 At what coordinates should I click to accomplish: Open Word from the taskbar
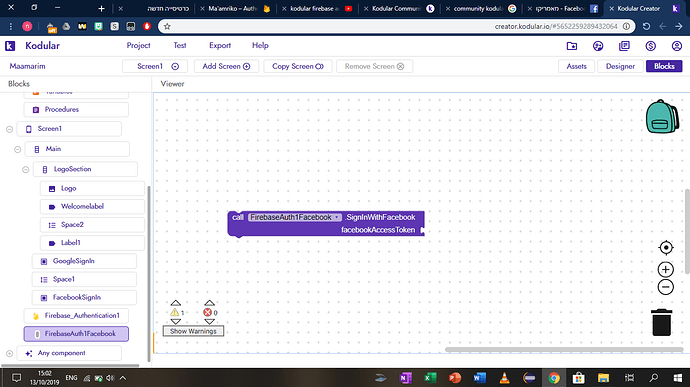[479, 378]
